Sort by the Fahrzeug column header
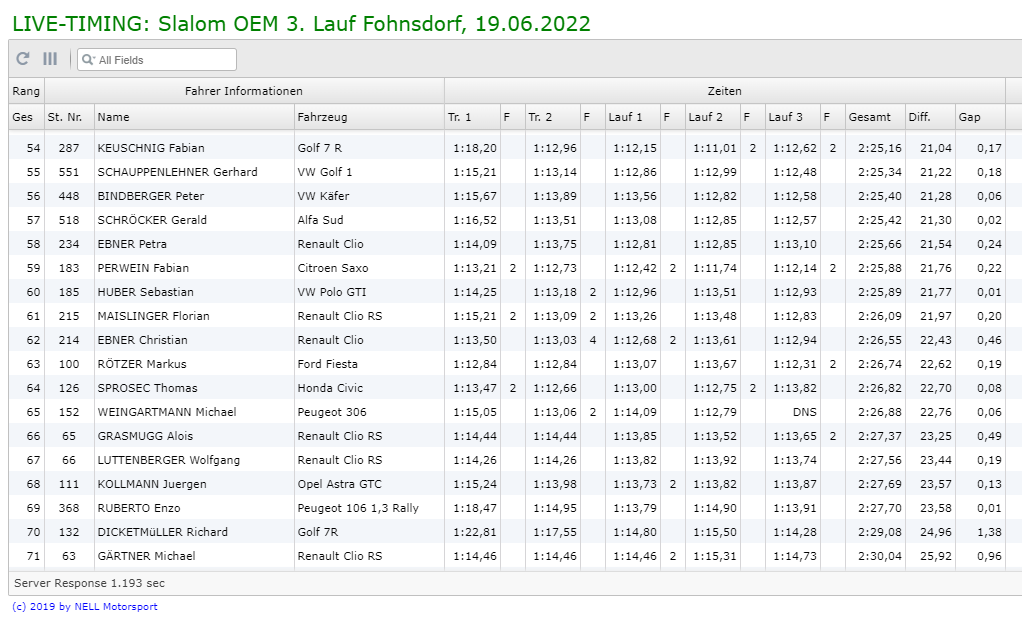This screenshot has width=1022, height=622. click(368, 117)
